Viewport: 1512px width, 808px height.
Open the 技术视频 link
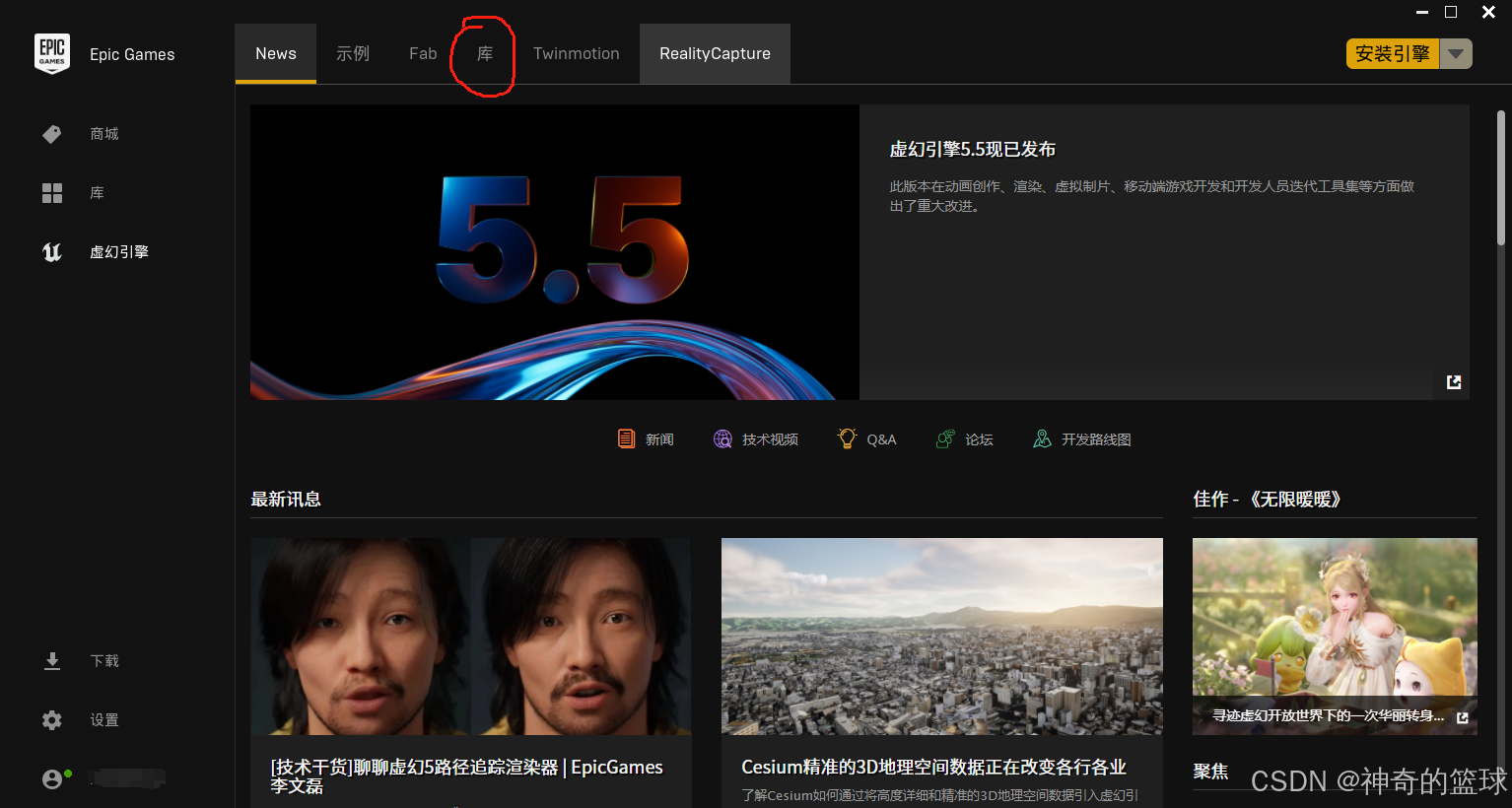coord(770,439)
